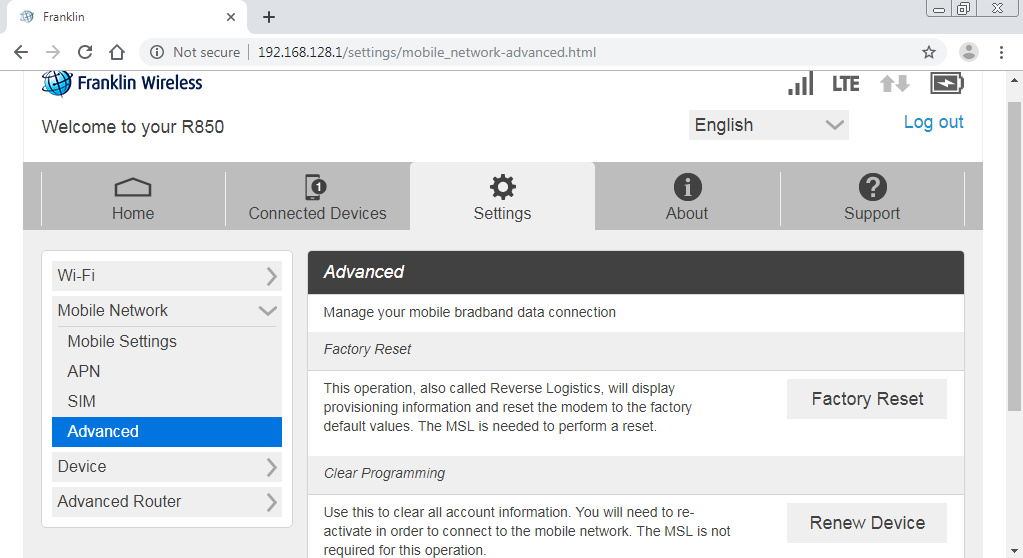Go back with the browser back arrow
1023x558 pixels.
coord(21,52)
